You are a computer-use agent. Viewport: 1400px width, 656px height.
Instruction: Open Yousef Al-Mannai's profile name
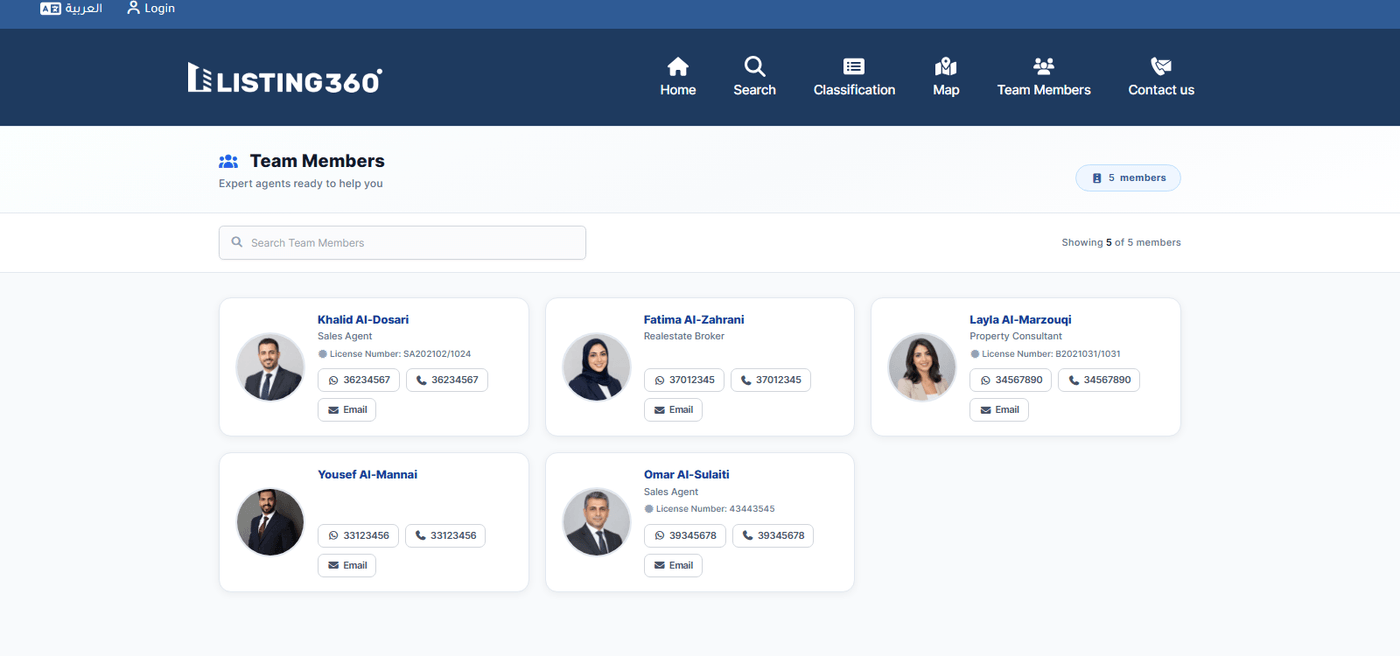(367, 475)
